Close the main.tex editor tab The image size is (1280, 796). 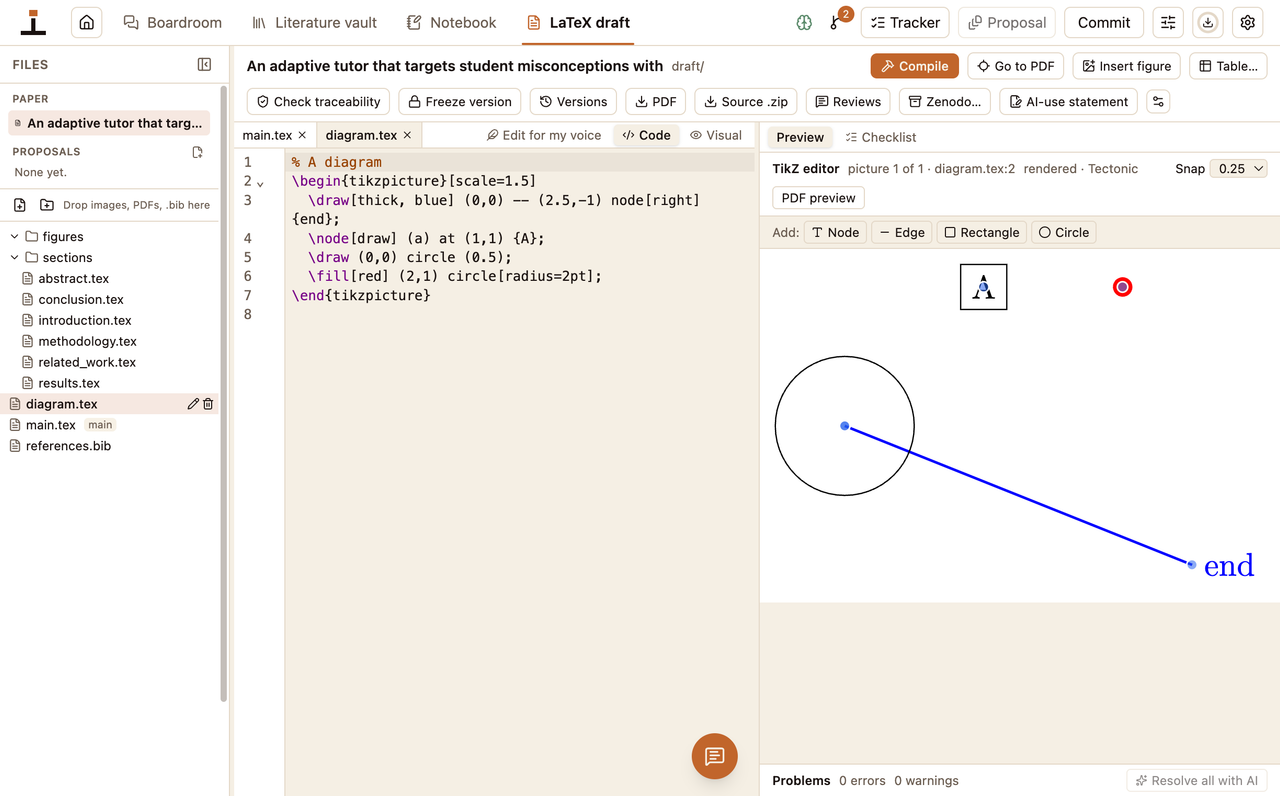302,135
